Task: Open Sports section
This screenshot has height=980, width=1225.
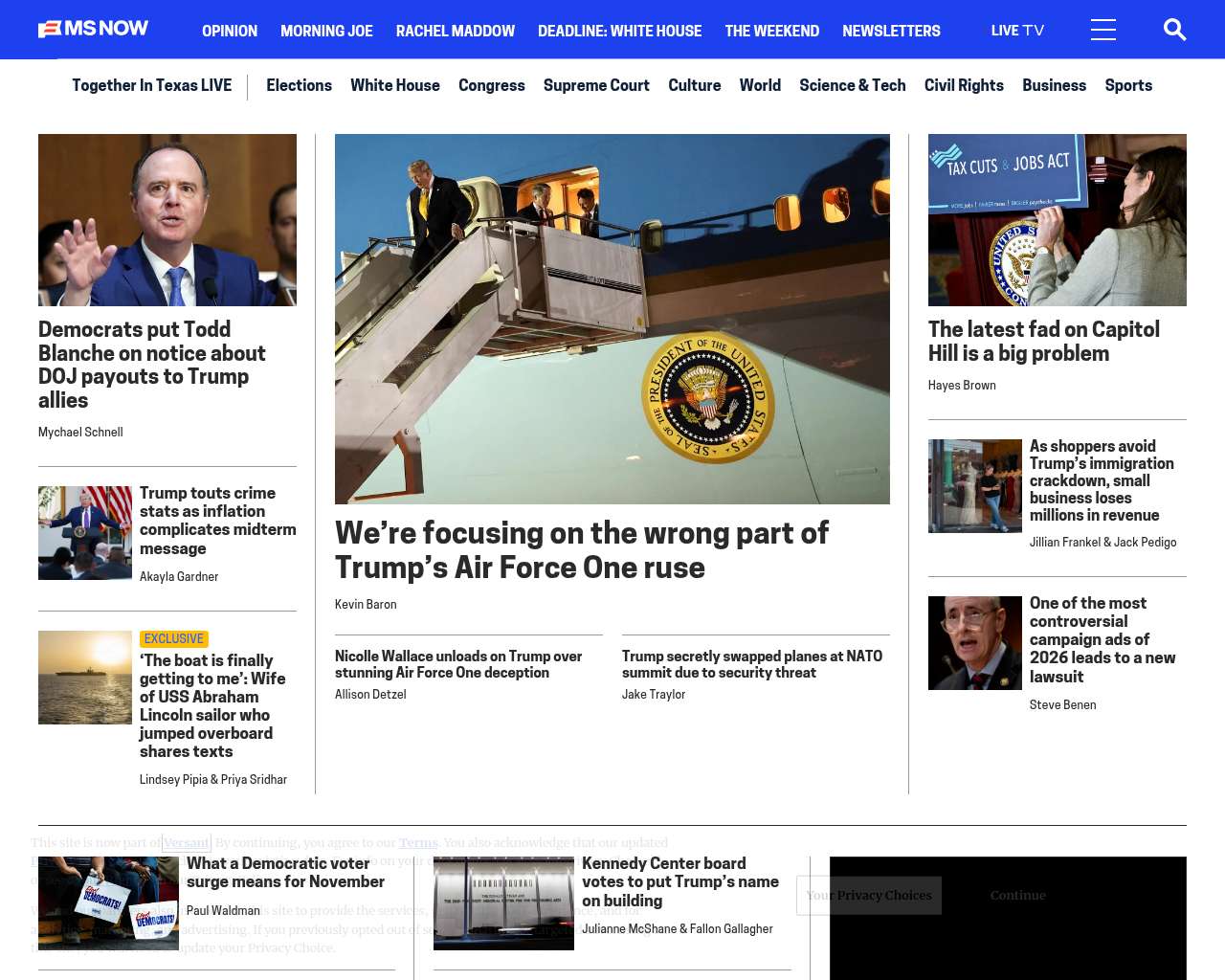Action: [x=1128, y=85]
